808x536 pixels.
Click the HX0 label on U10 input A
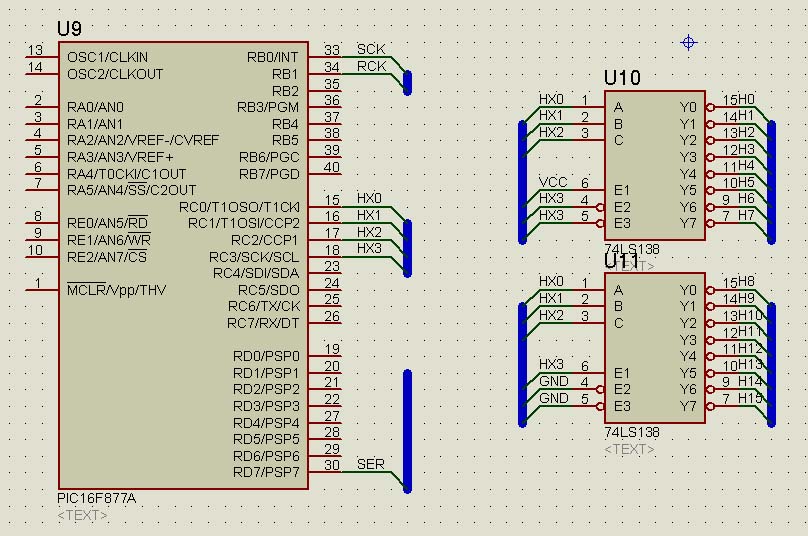pos(551,99)
